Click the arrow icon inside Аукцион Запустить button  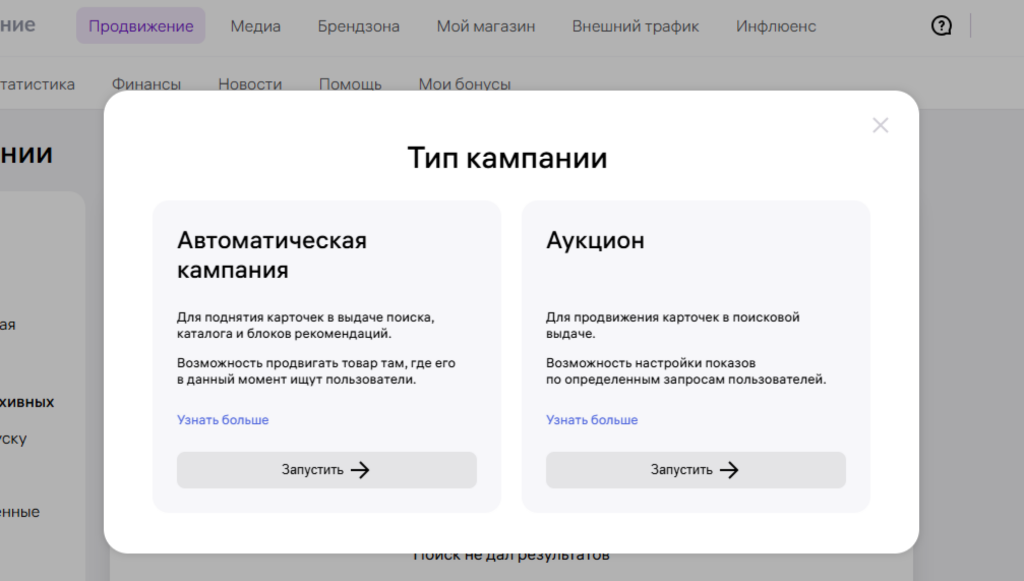[x=730, y=470]
